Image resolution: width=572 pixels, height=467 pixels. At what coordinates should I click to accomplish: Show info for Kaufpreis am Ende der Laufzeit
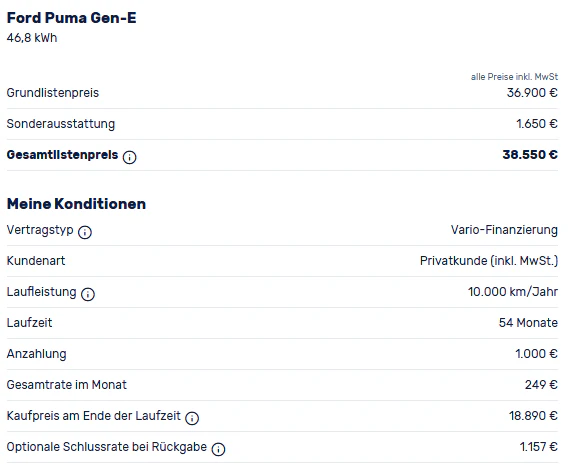(192, 418)
